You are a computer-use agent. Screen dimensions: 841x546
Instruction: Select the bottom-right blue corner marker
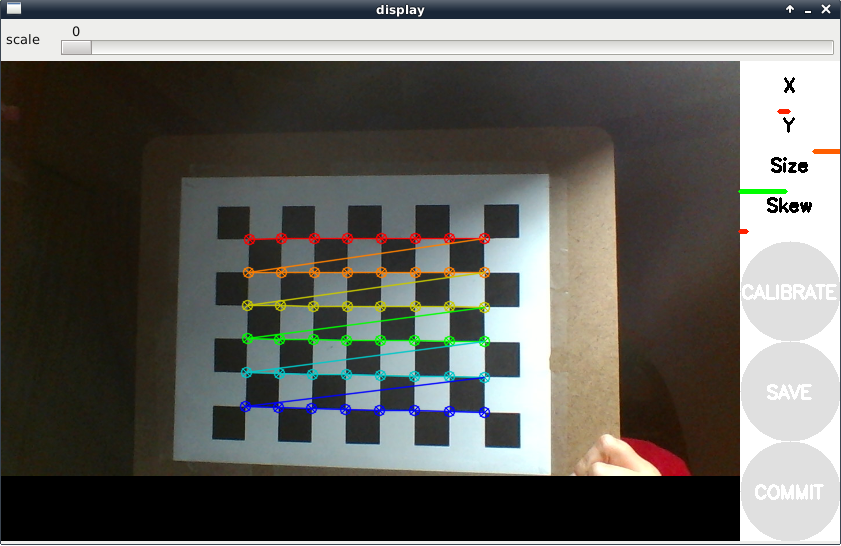484,412
